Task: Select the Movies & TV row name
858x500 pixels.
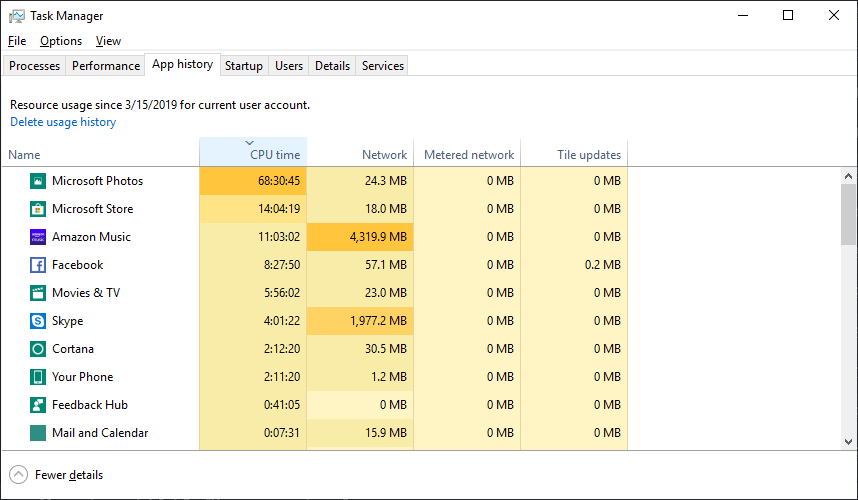Action: [86, 293]
